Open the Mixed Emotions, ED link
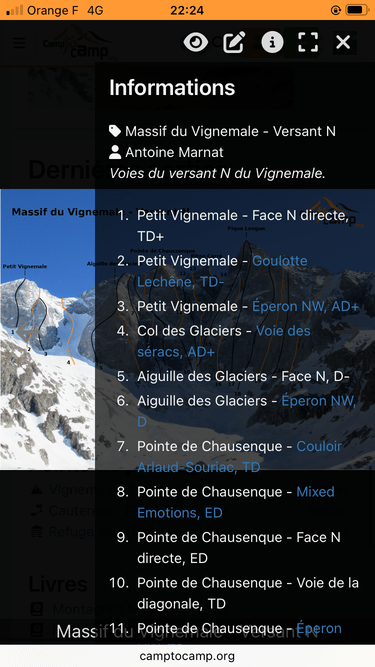The width and height of the screenshot is (375, 667). pos(236,502)
